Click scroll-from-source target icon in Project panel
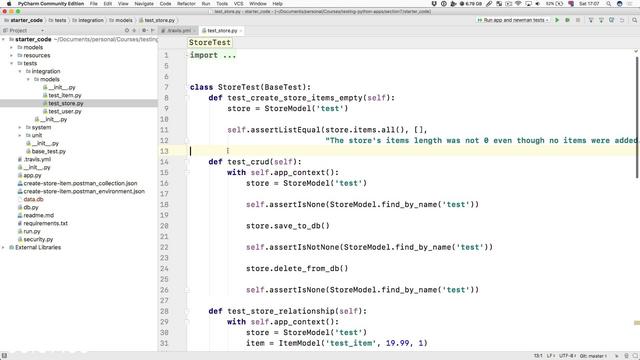The image size is (640, 360). pyautogui.click(x=127, y=31)
